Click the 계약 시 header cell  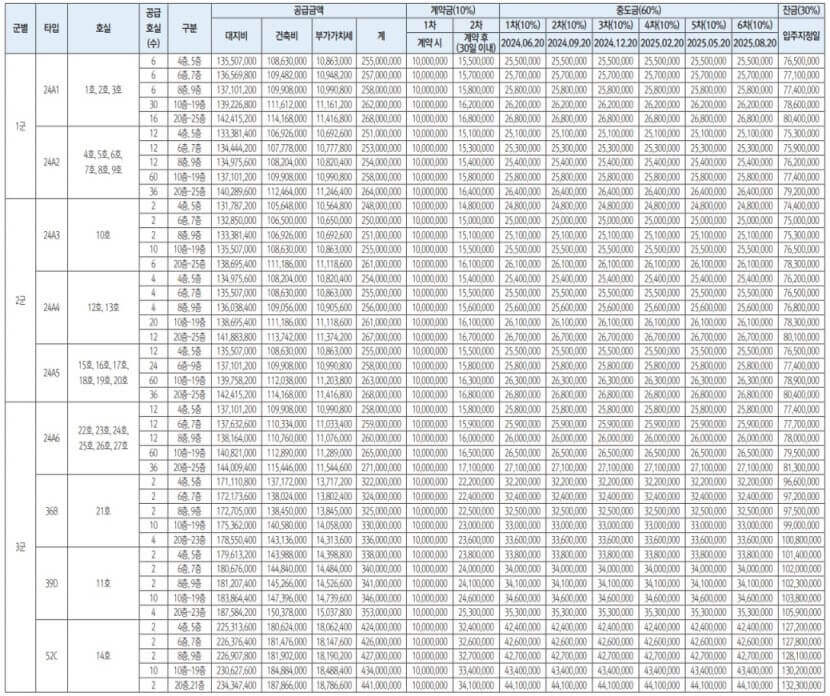point(429,43)
